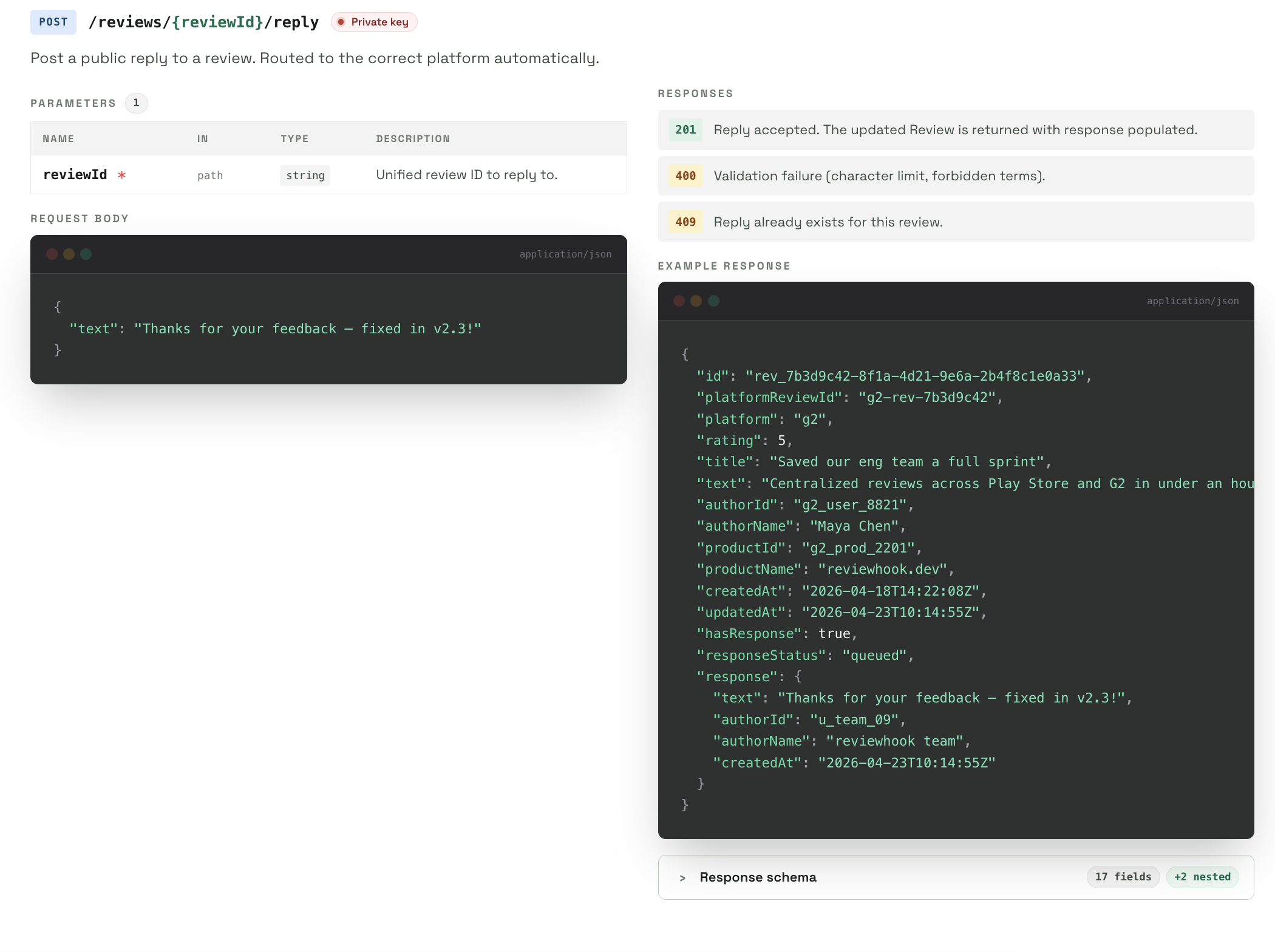The width and height of the screenshot is (1275, 952).
Task: Expand the Response schema section
Action: click(x=956, y=877)
